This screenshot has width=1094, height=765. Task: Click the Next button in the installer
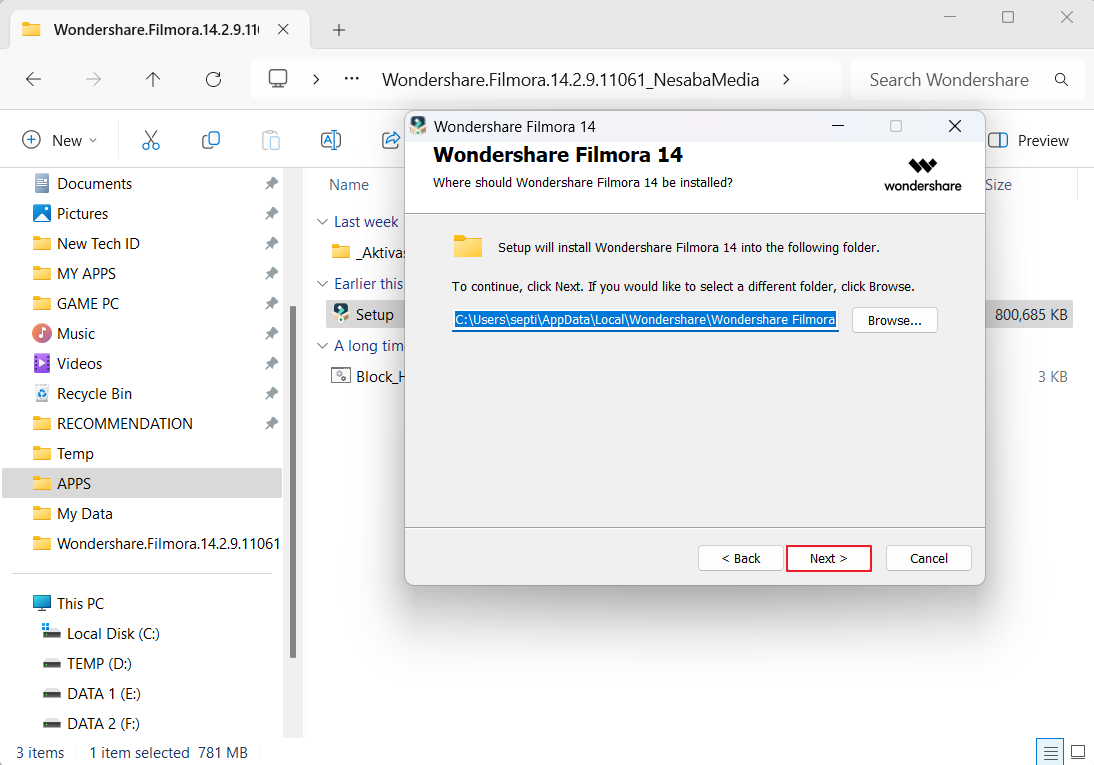828,558
